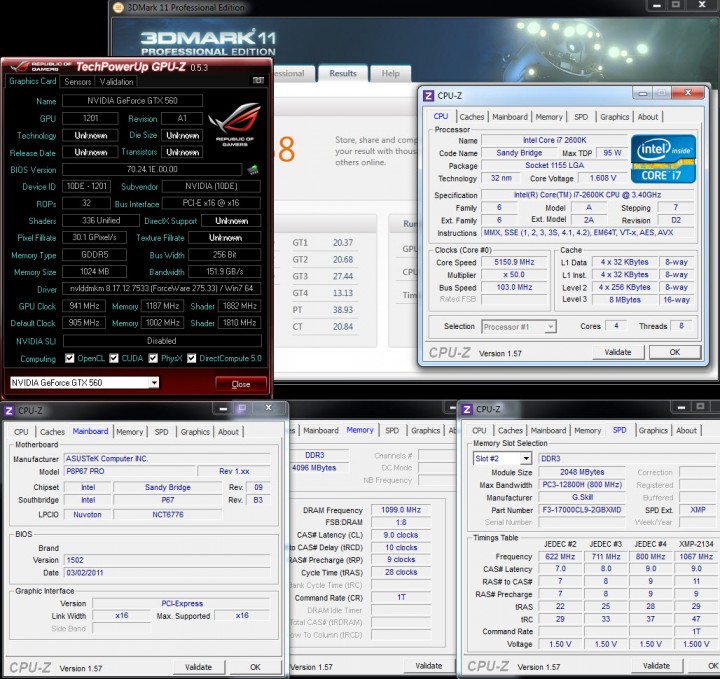The height and width of the screenshot is (679, 720).
Task: Open the Results tab in 3DMark 11
Action: (x=343, y=73)
